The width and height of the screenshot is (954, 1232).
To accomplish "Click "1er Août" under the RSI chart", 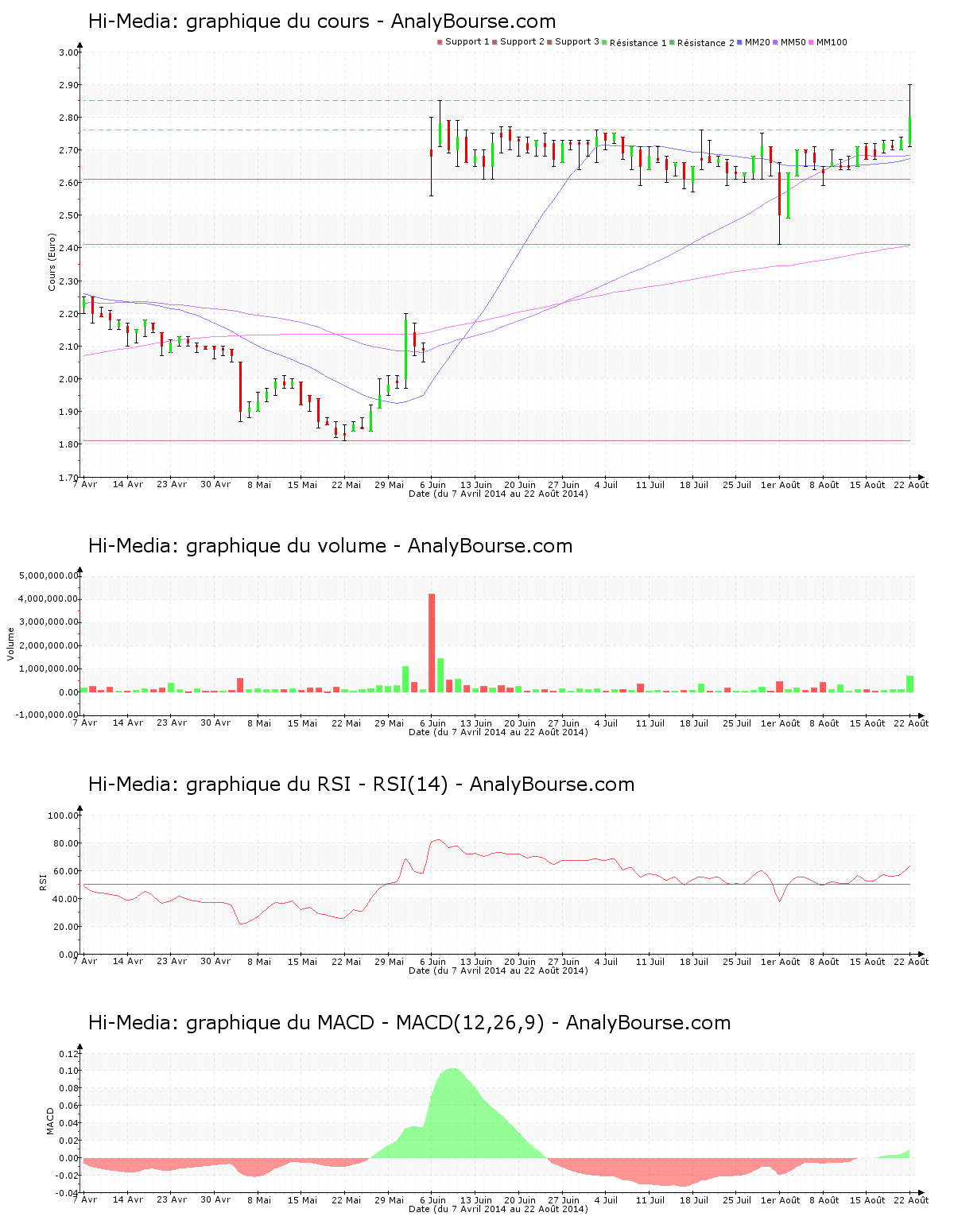I will click(781, 962).
